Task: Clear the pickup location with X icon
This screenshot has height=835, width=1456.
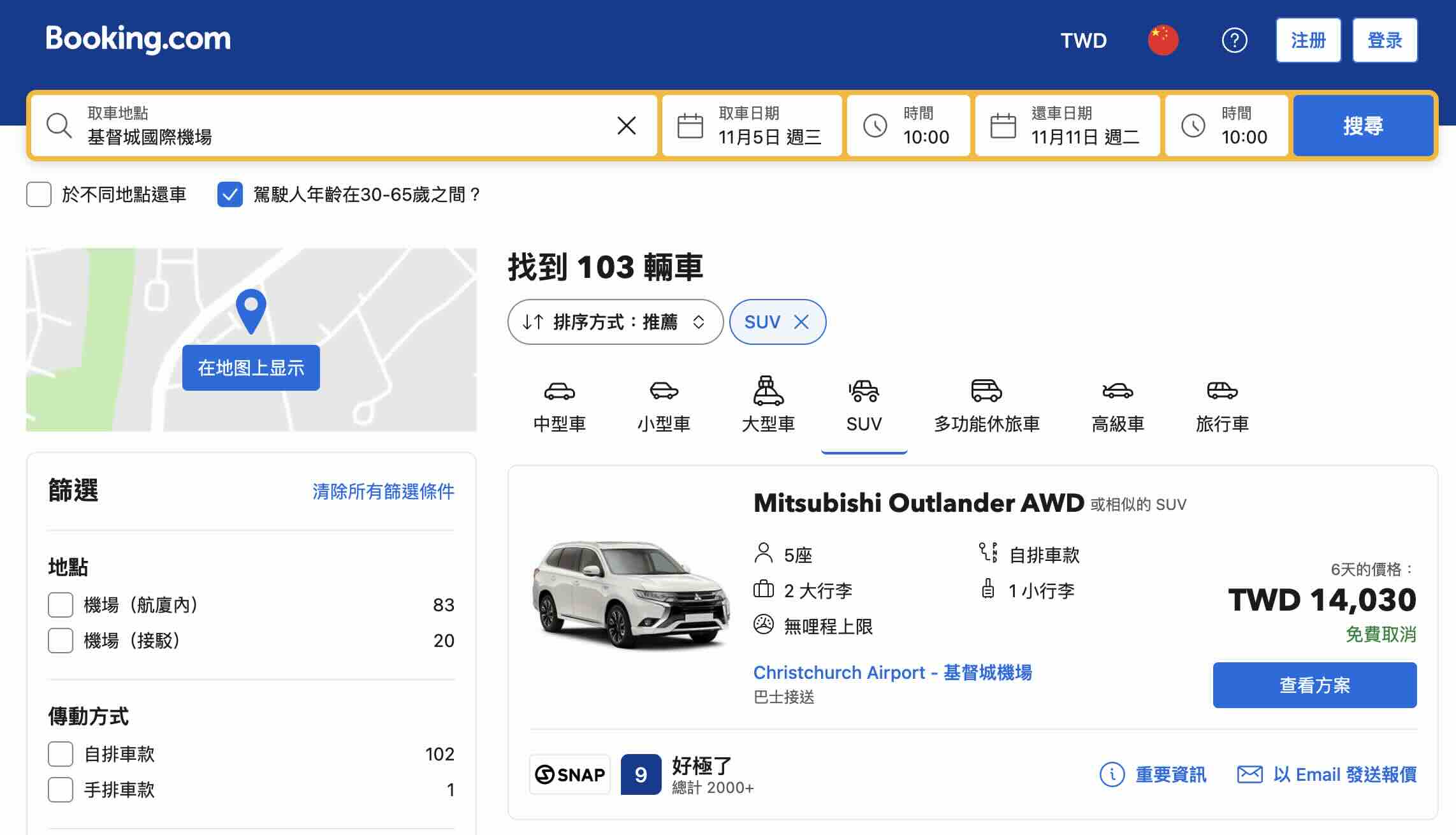Action: click(x=627, y=126)
